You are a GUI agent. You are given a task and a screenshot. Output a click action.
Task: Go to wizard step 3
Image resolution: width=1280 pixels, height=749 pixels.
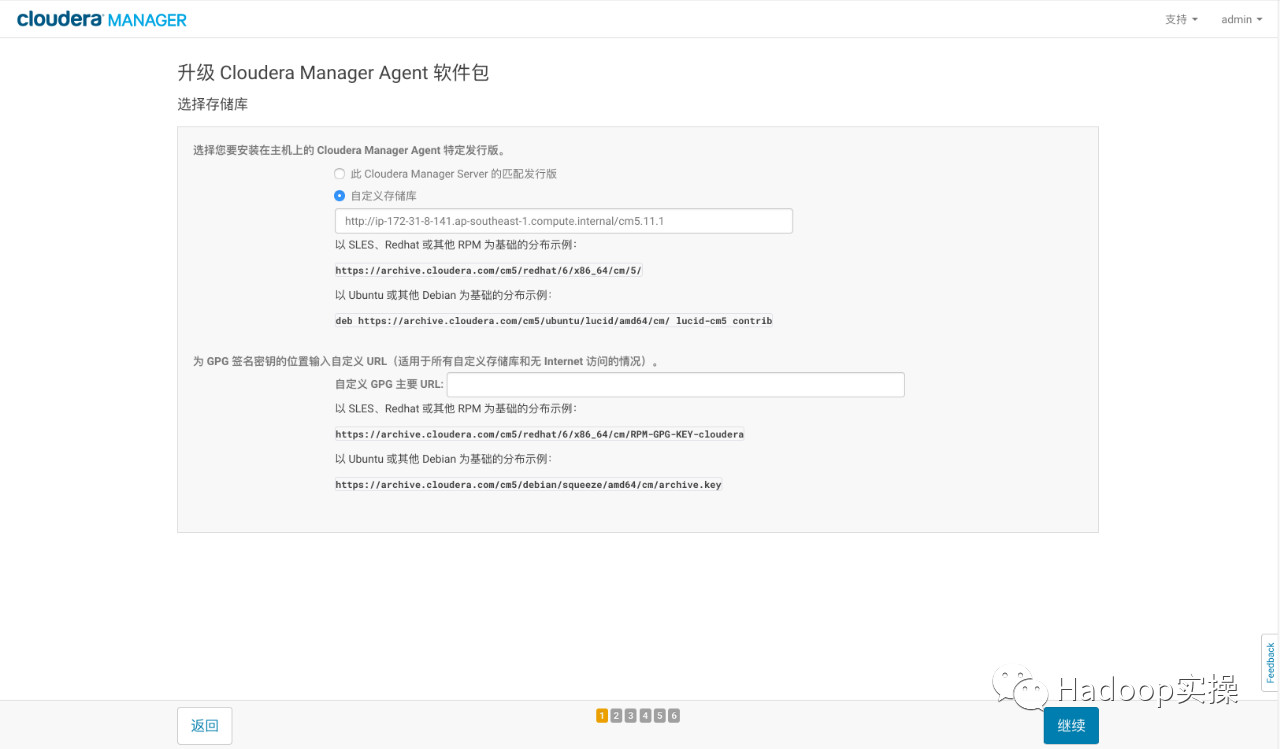point(630,715)
